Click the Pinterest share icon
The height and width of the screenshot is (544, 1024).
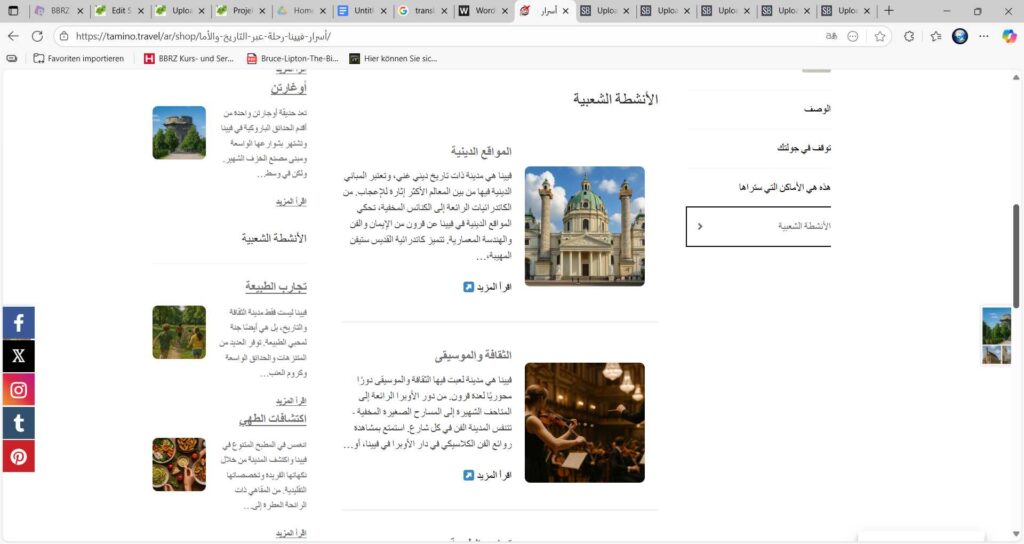click(18, 456)
